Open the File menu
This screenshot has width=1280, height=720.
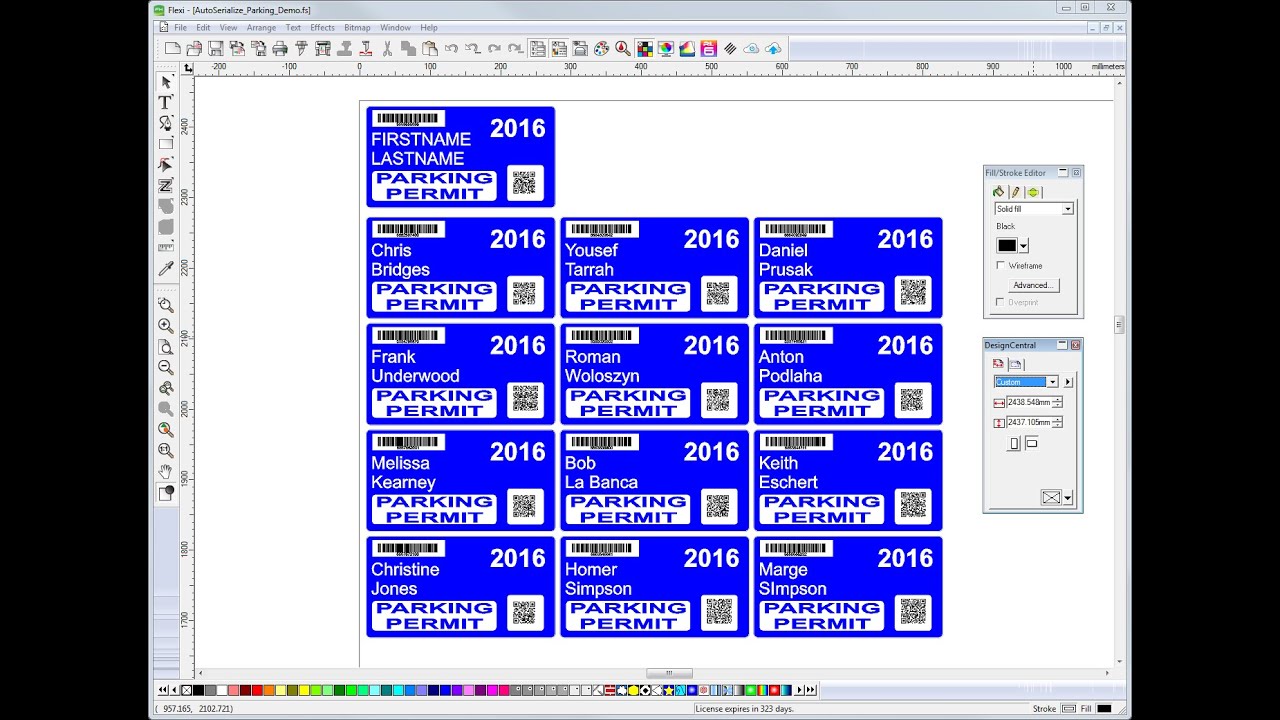click(x=181, y=28)
